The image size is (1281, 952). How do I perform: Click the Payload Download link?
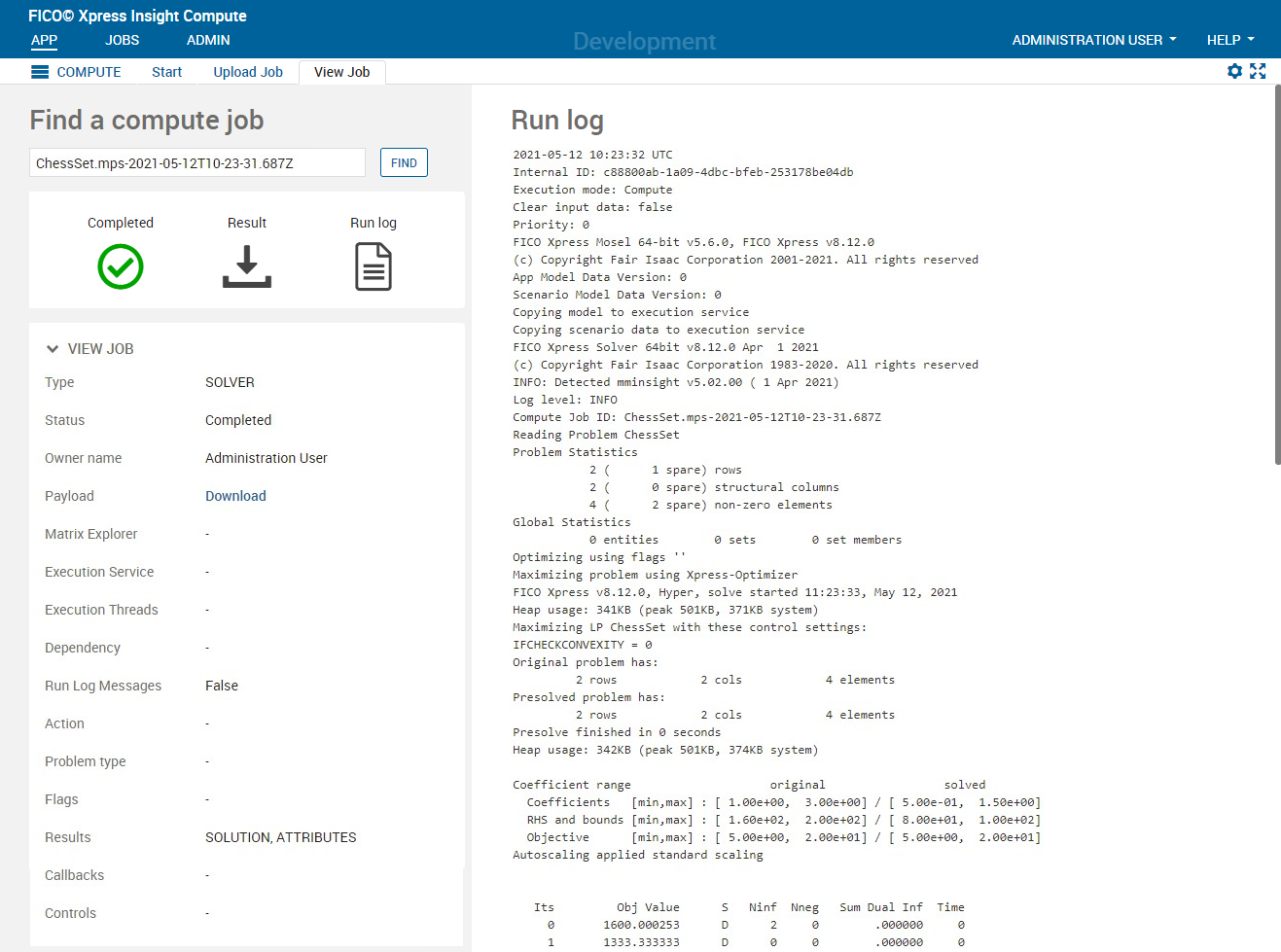(235, 496)
